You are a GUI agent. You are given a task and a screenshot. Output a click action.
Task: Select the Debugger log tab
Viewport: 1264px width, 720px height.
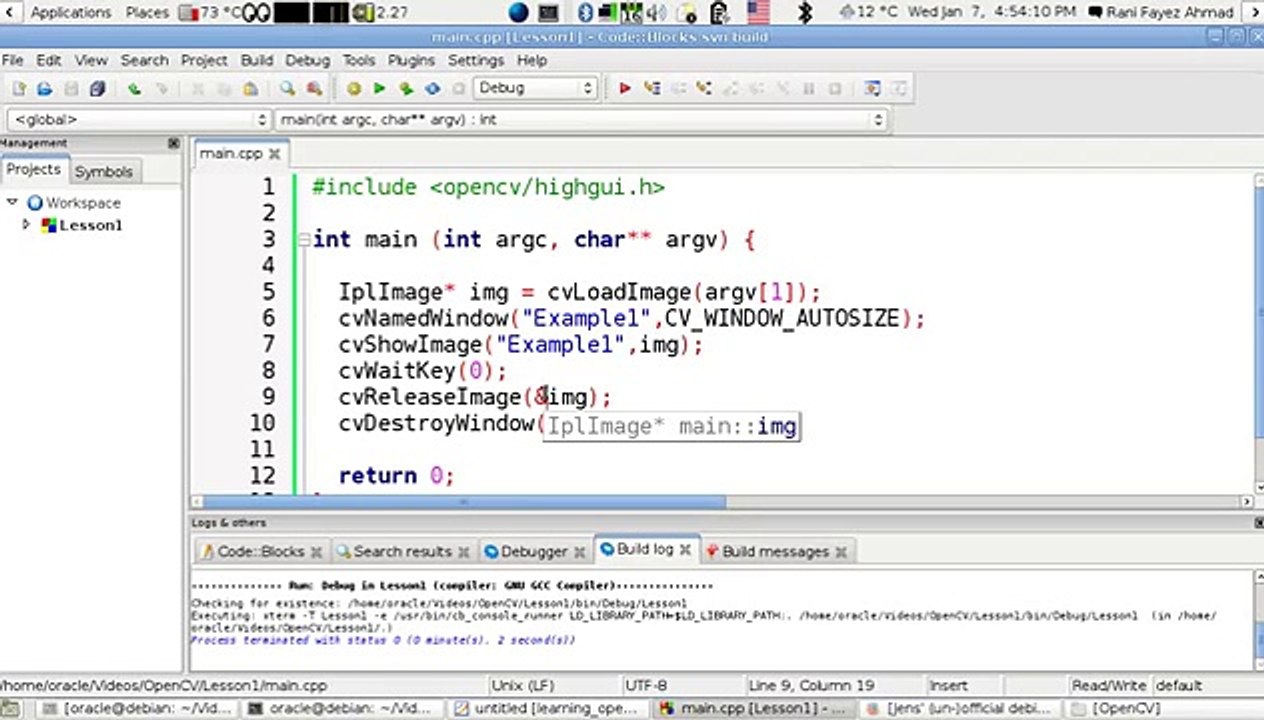tap(534, 551)
